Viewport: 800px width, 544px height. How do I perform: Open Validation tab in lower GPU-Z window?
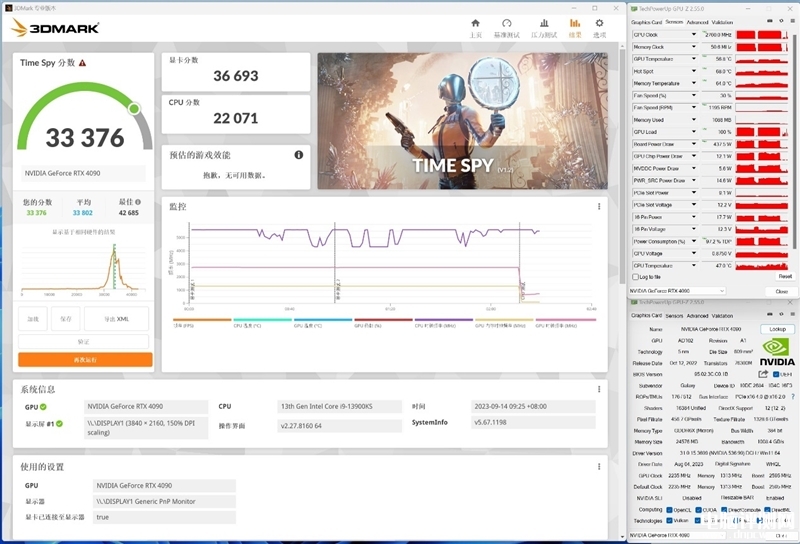coord(722,316)
